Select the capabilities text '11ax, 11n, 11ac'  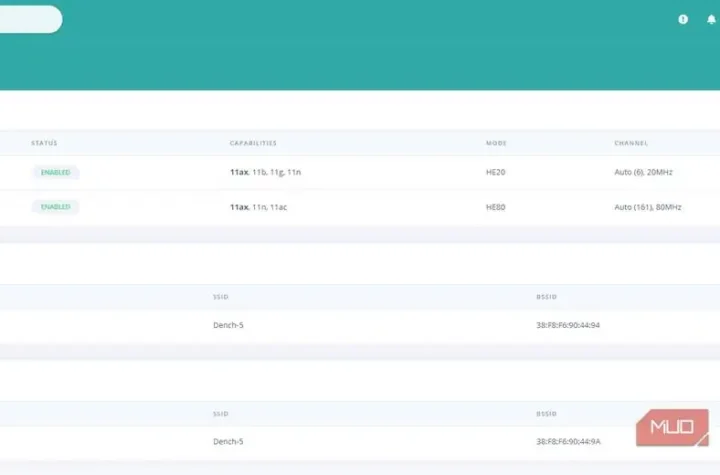[x=259, y=207]
